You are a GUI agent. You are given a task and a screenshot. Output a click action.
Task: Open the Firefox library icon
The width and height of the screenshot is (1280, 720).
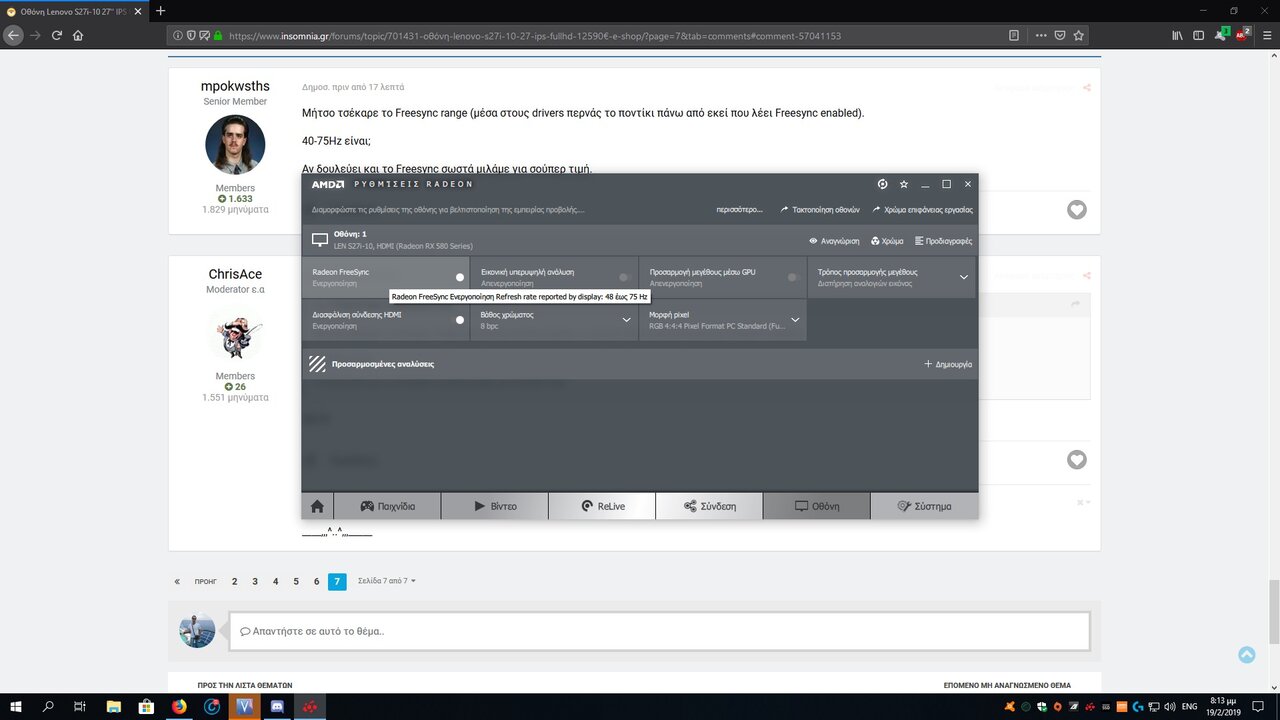(1178, 35)
